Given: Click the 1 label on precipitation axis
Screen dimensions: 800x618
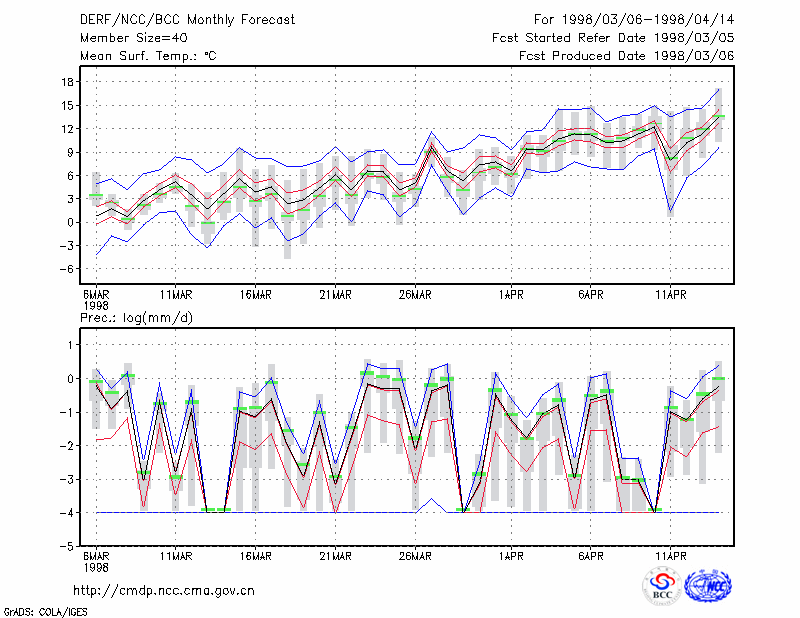Looking at the screenshot, I should [x=70, y=345].
